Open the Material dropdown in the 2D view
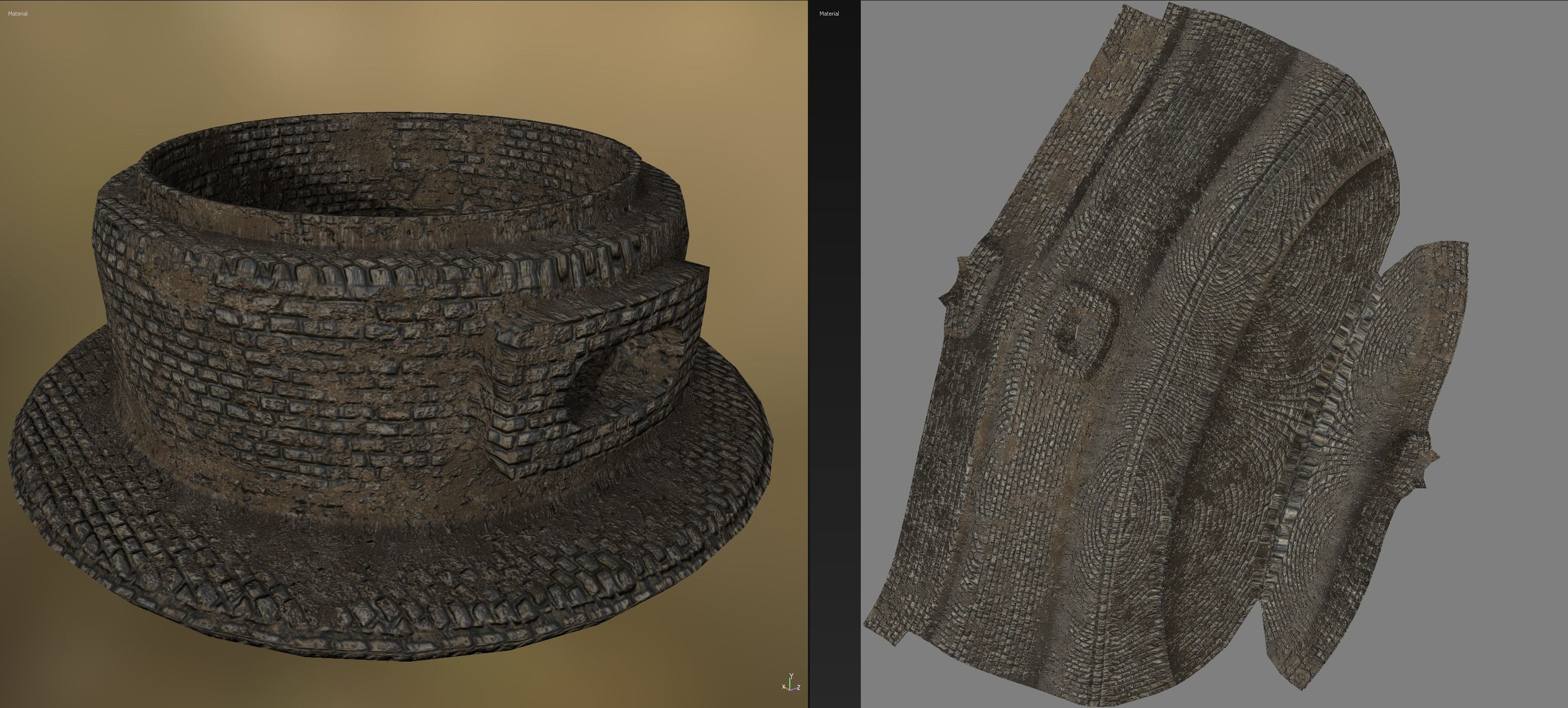Screen dimensions: 1568x708 pyautogui.click(x=829, y=14)
